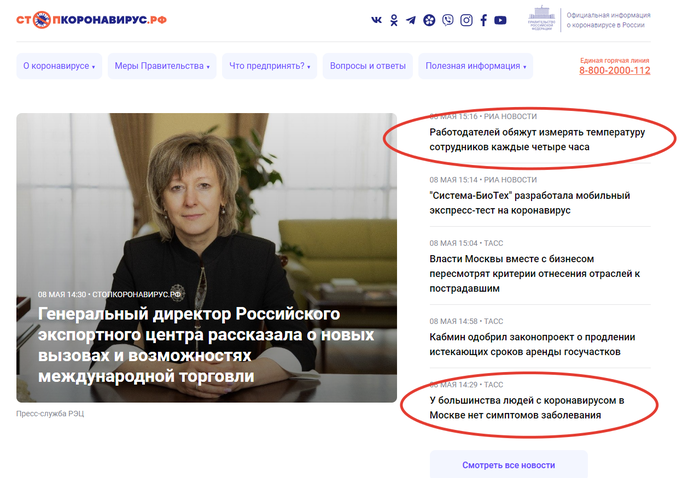
Task: Click the Russian Government building logo
Action: (x=542, y=18)
